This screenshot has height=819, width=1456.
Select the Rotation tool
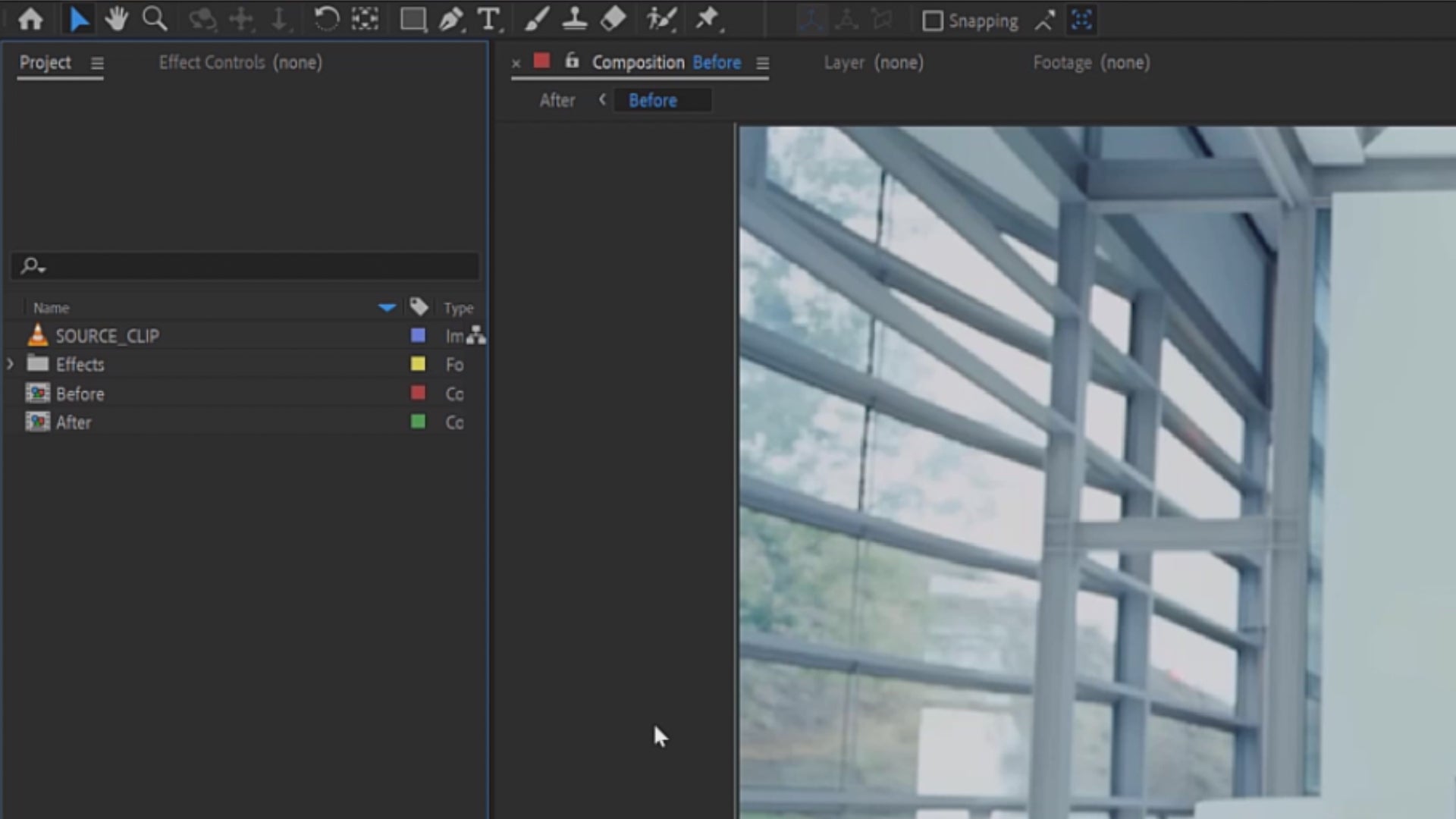click(326, 19)
